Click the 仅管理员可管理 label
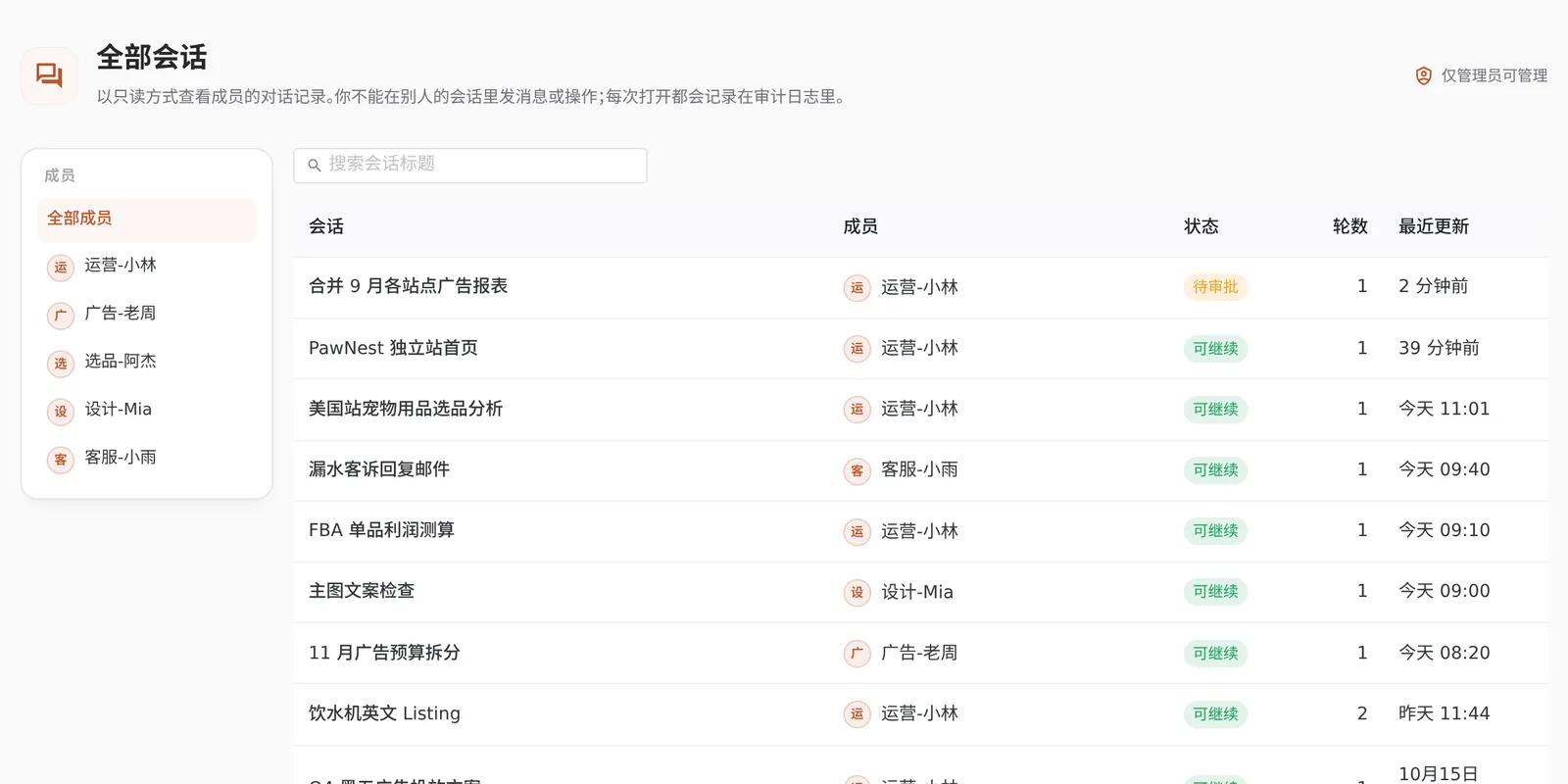Viewport: 1568px width, 784px height. pos(1494,75)
